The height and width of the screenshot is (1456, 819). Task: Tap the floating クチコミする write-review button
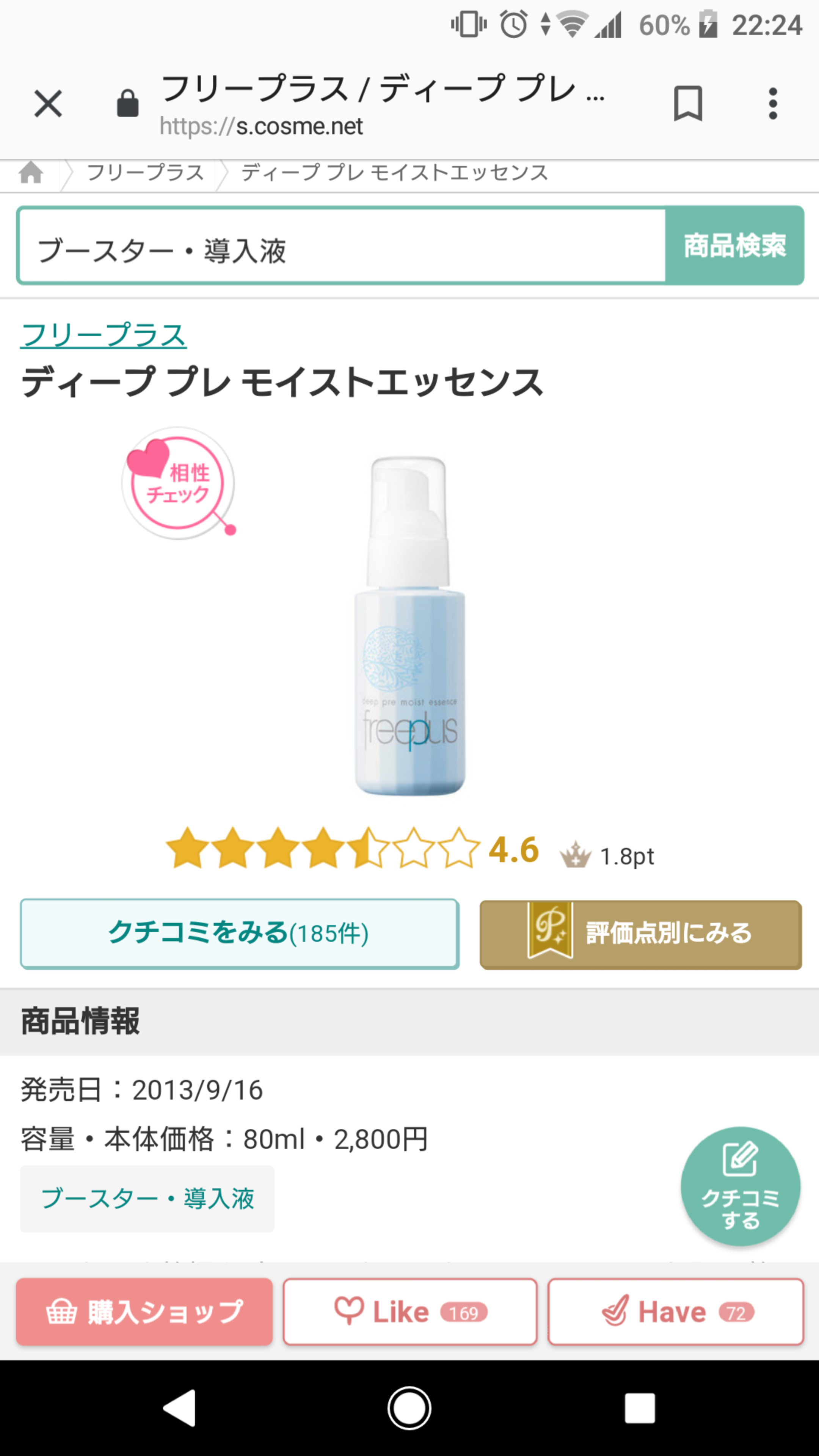(740, 1186)
